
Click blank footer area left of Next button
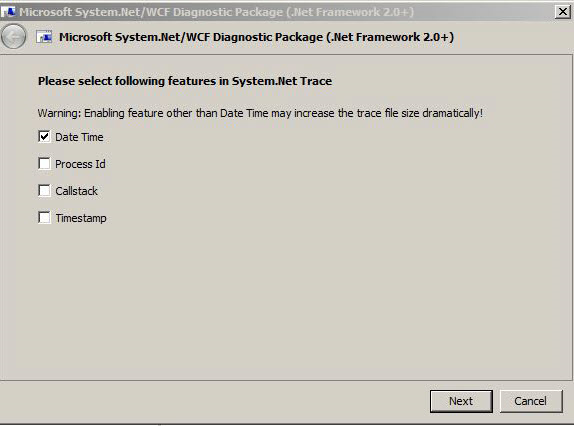click(212, 401)
